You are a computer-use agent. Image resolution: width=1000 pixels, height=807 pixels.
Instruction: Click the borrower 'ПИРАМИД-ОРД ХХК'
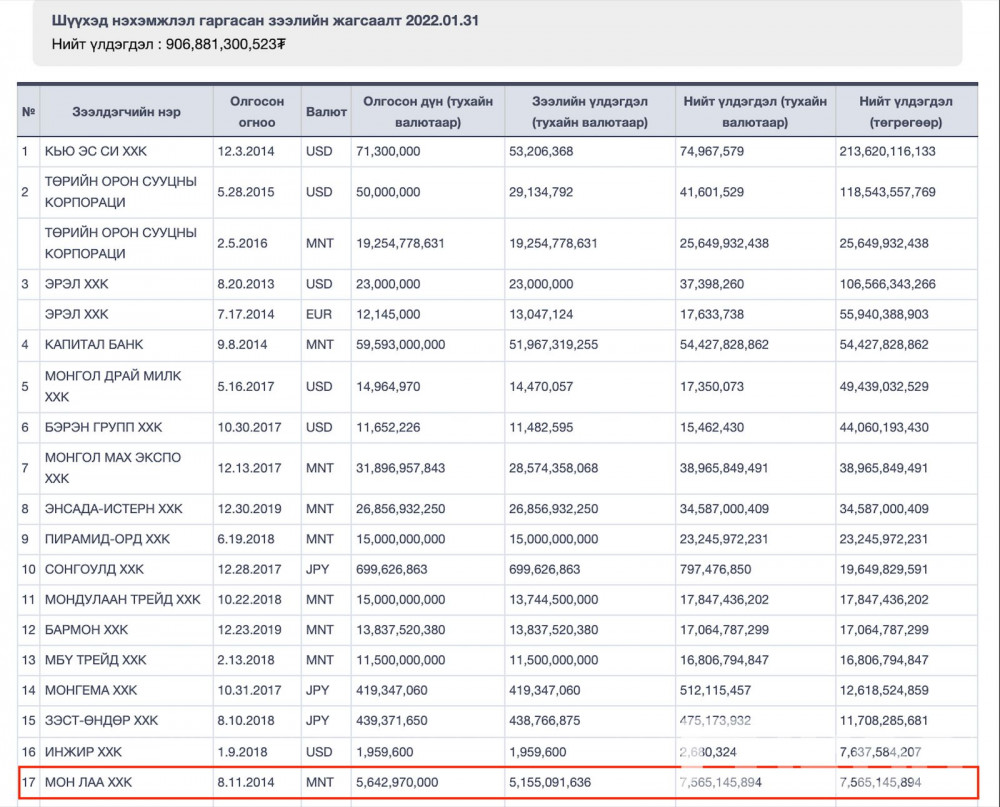click(107, 539)
